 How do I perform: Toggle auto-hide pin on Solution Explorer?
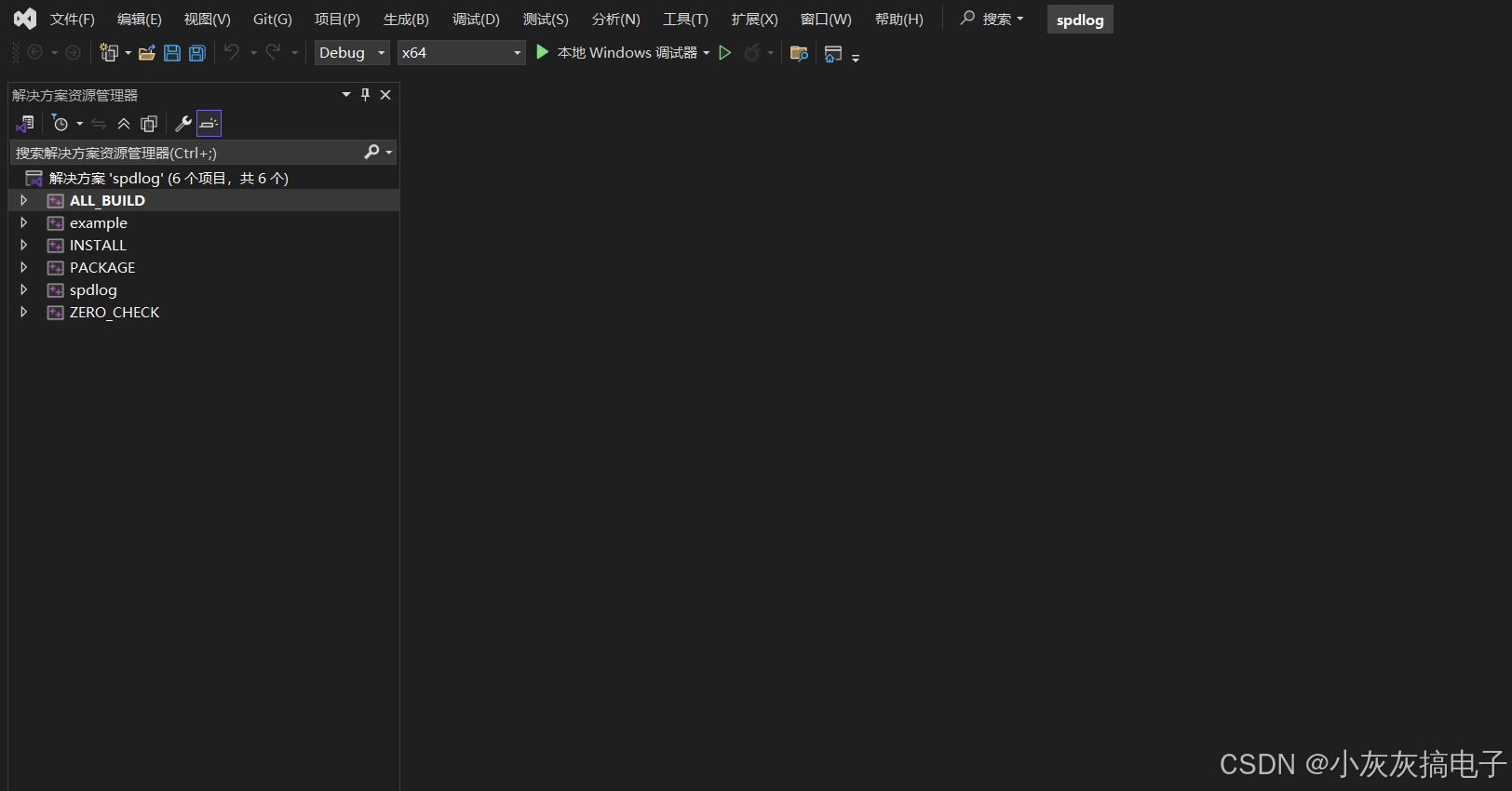366,94
